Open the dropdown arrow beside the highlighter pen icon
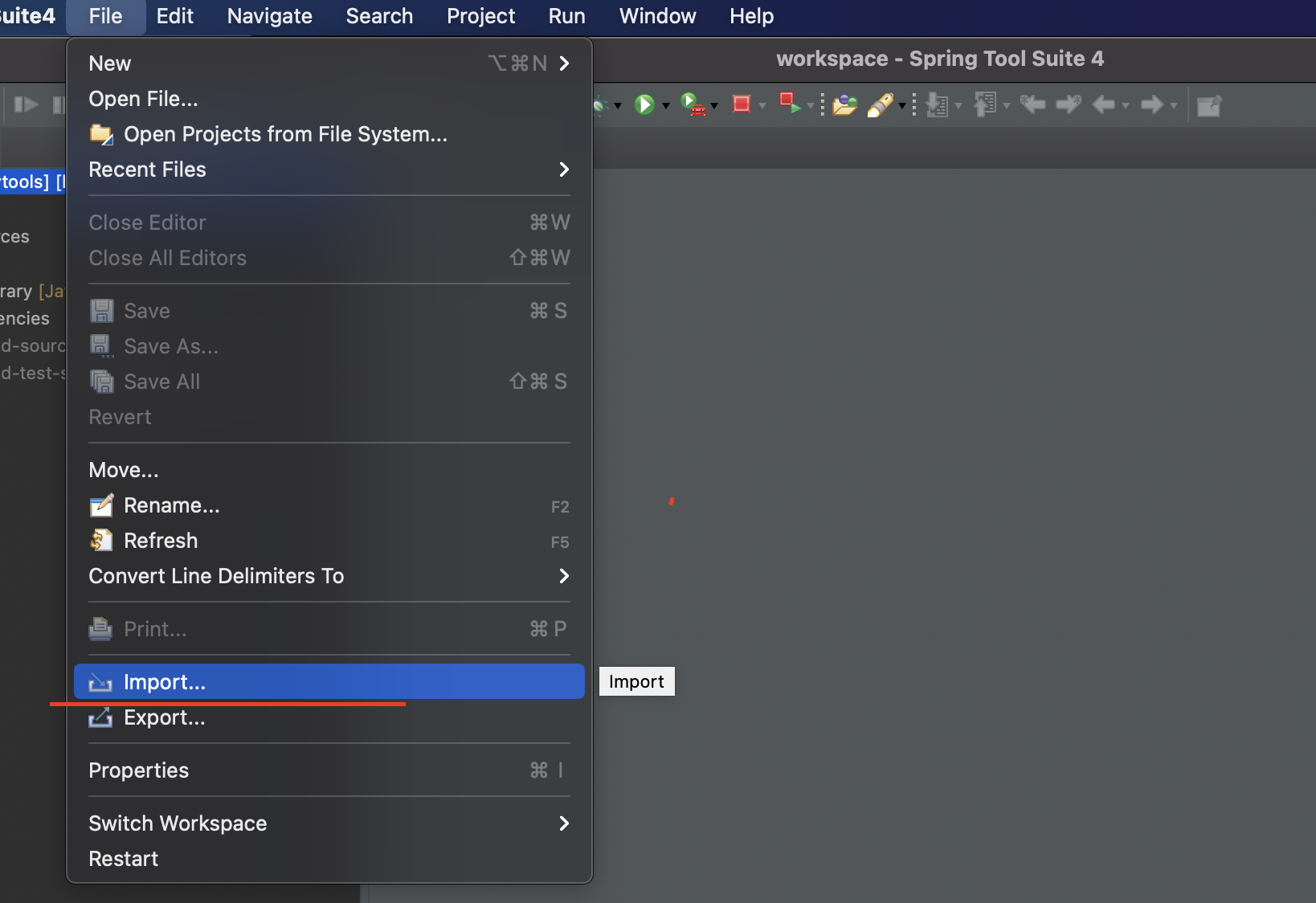 point(902,106)
